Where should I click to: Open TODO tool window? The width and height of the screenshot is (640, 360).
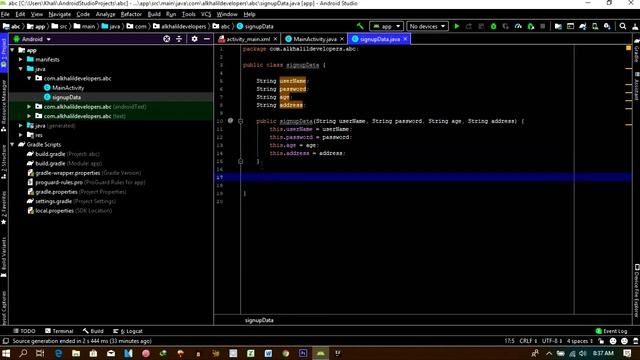pos(24,331)
